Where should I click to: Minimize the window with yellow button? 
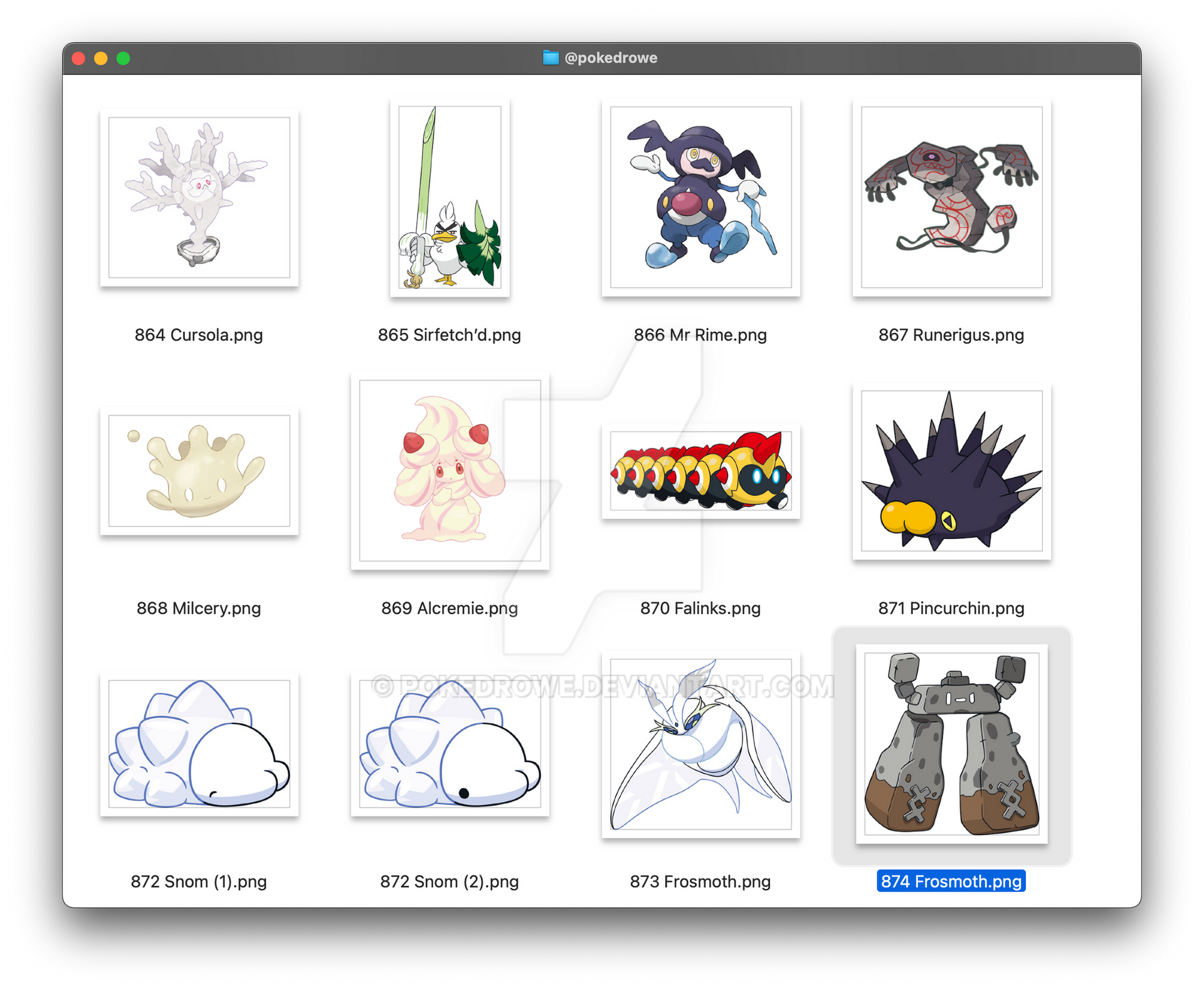point(100,58)
